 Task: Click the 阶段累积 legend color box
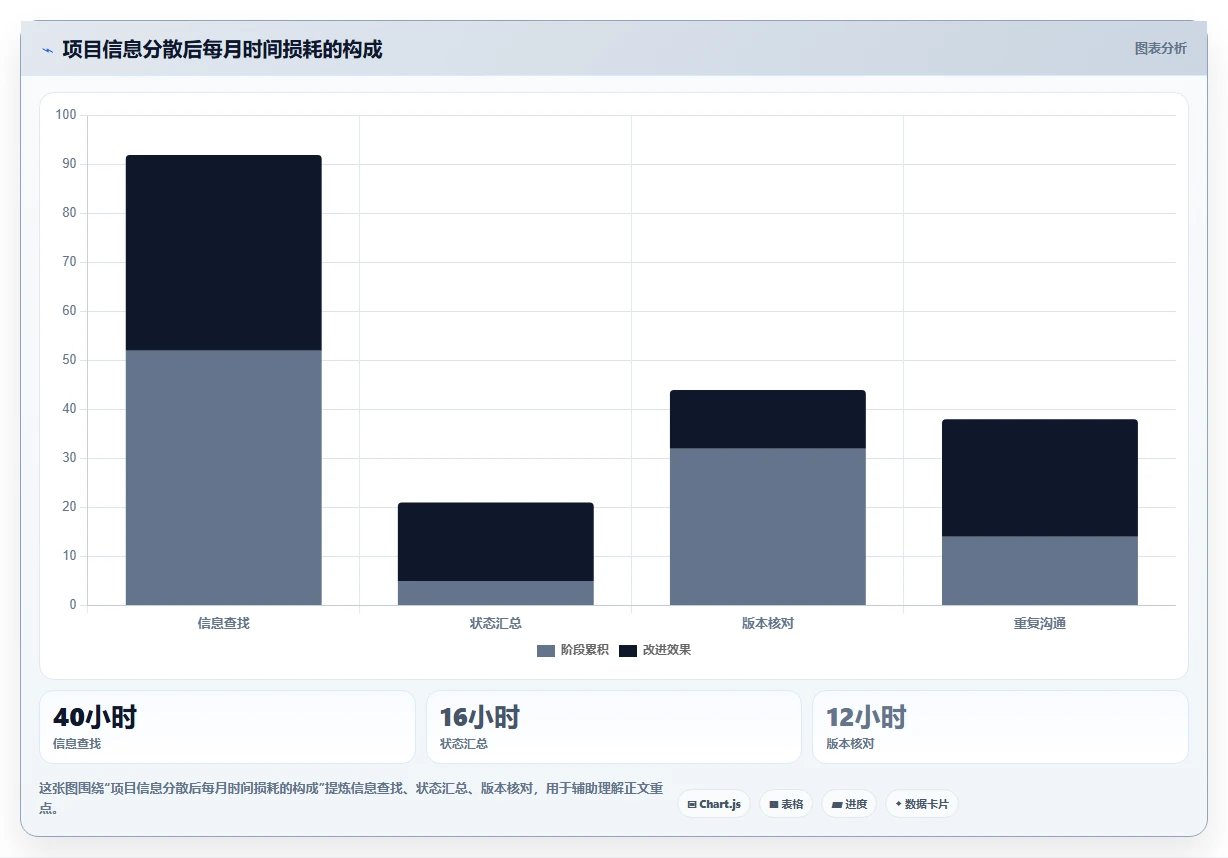click(x=546, y=651)
